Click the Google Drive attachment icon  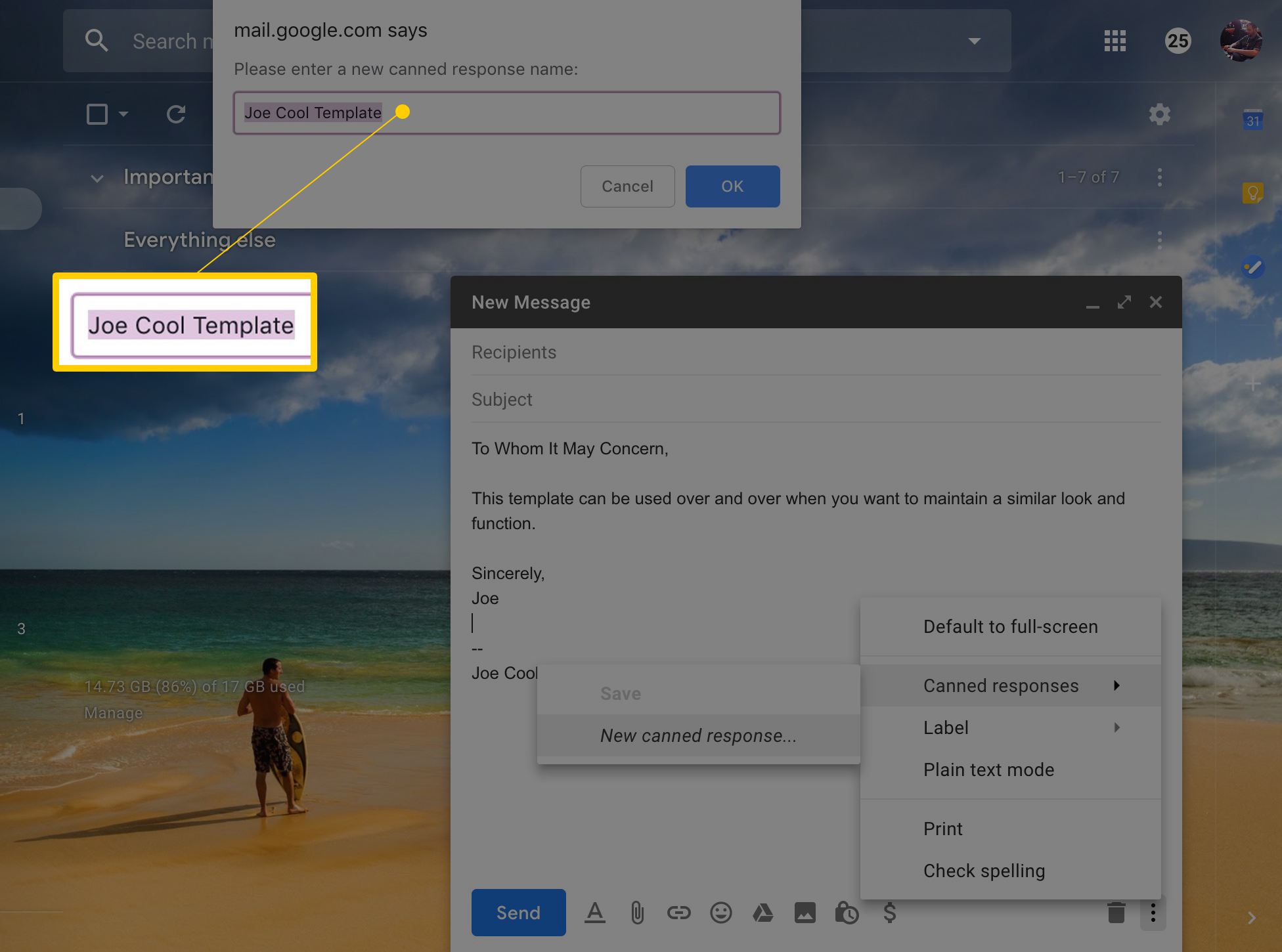[x=762, y=912]
